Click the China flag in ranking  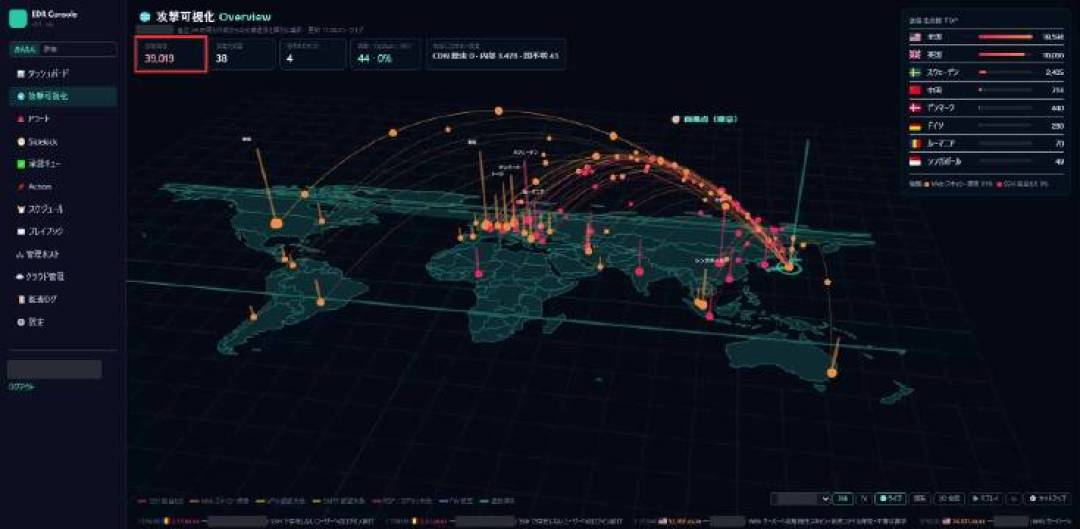[x=915, y=90]
